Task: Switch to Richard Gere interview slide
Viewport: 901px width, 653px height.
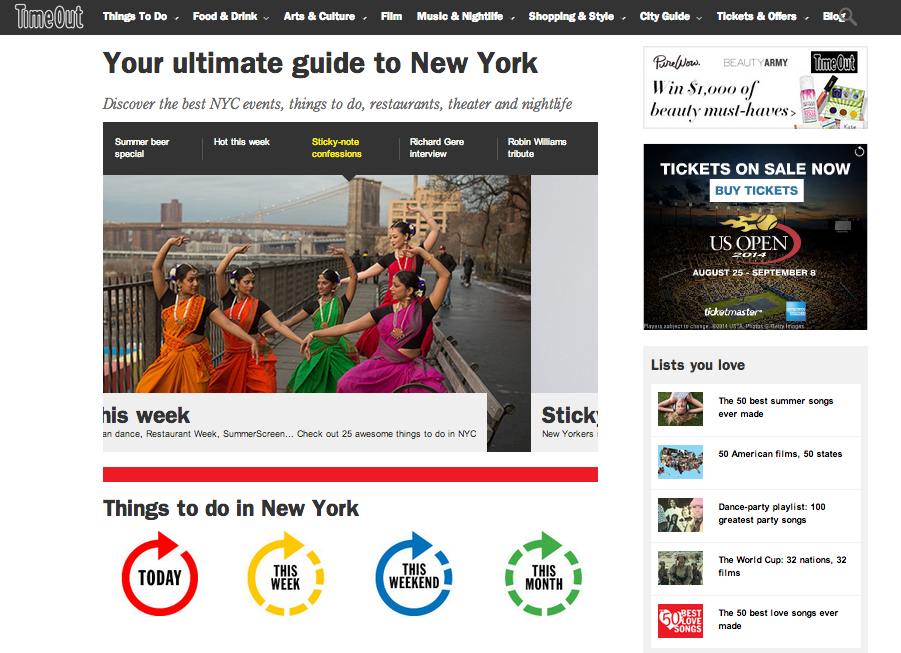Action: tap(437, 148)
